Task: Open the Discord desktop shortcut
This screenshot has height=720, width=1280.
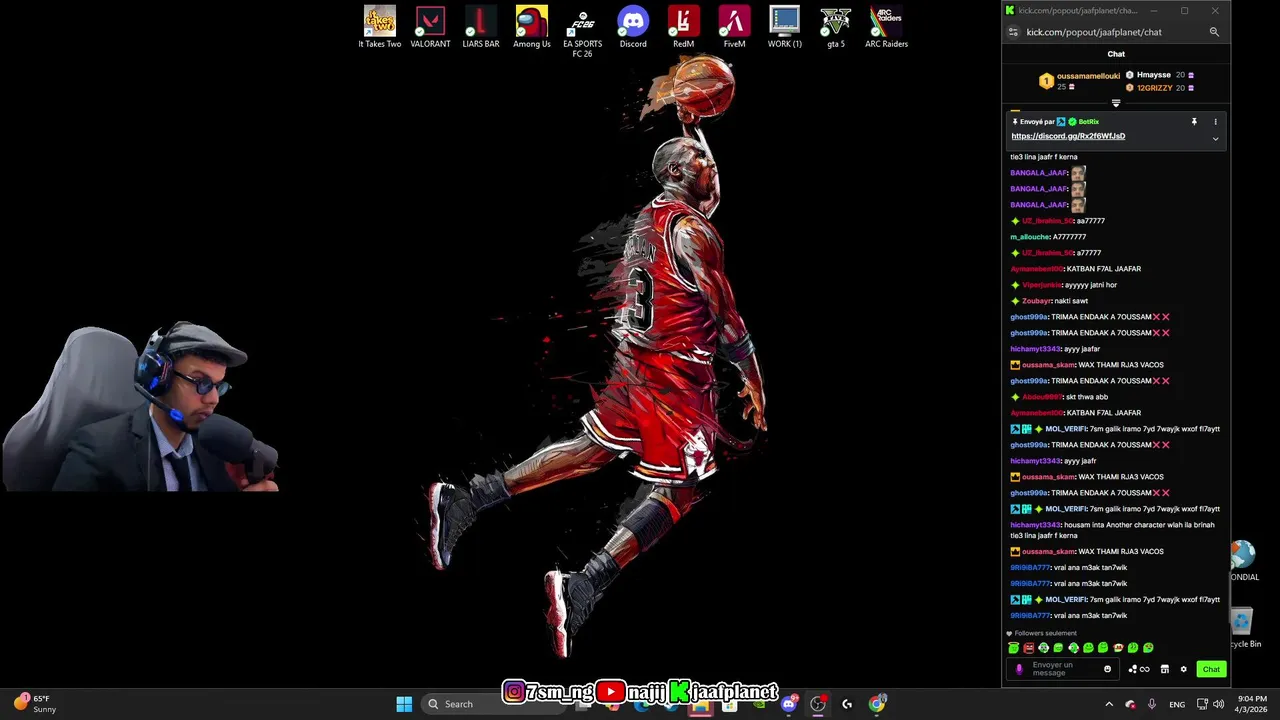Action: [x=633, y=27]
